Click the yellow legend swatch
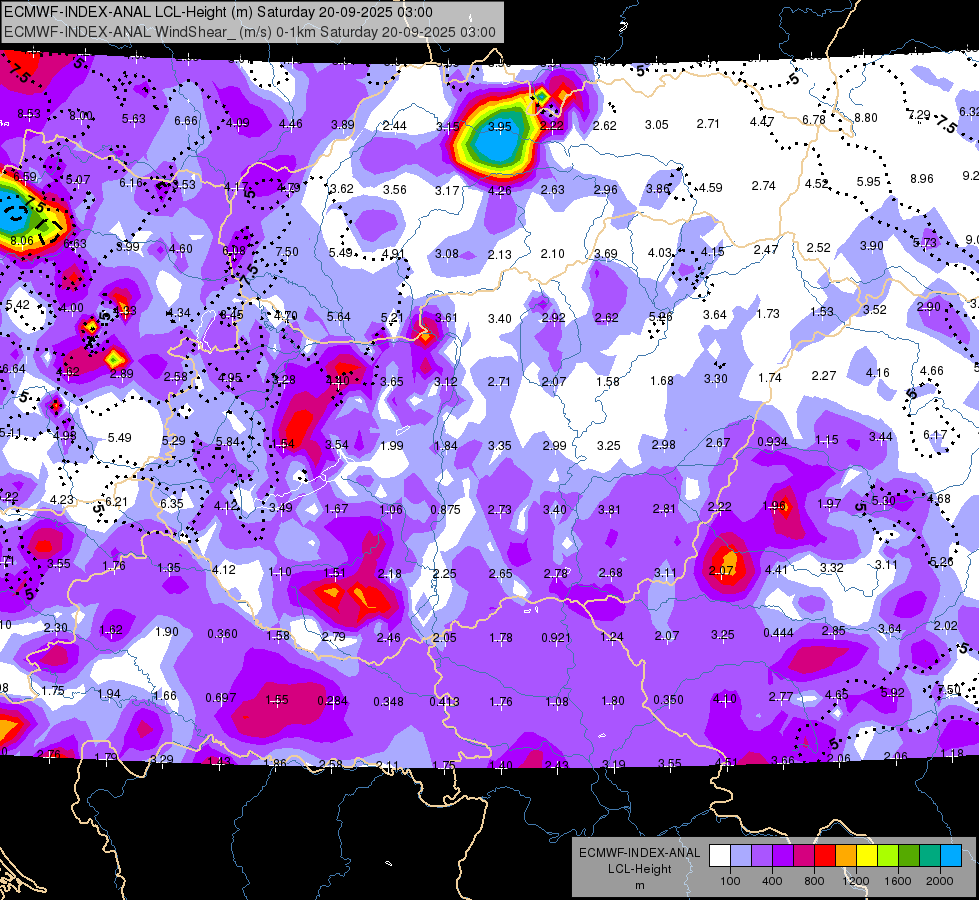 tap(867, 856)
